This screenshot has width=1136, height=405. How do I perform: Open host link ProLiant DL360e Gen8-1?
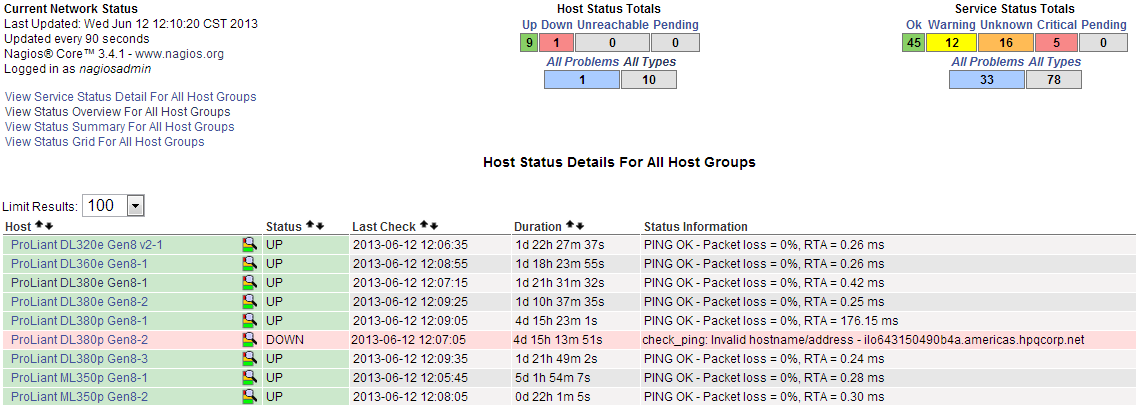(80, 264)
